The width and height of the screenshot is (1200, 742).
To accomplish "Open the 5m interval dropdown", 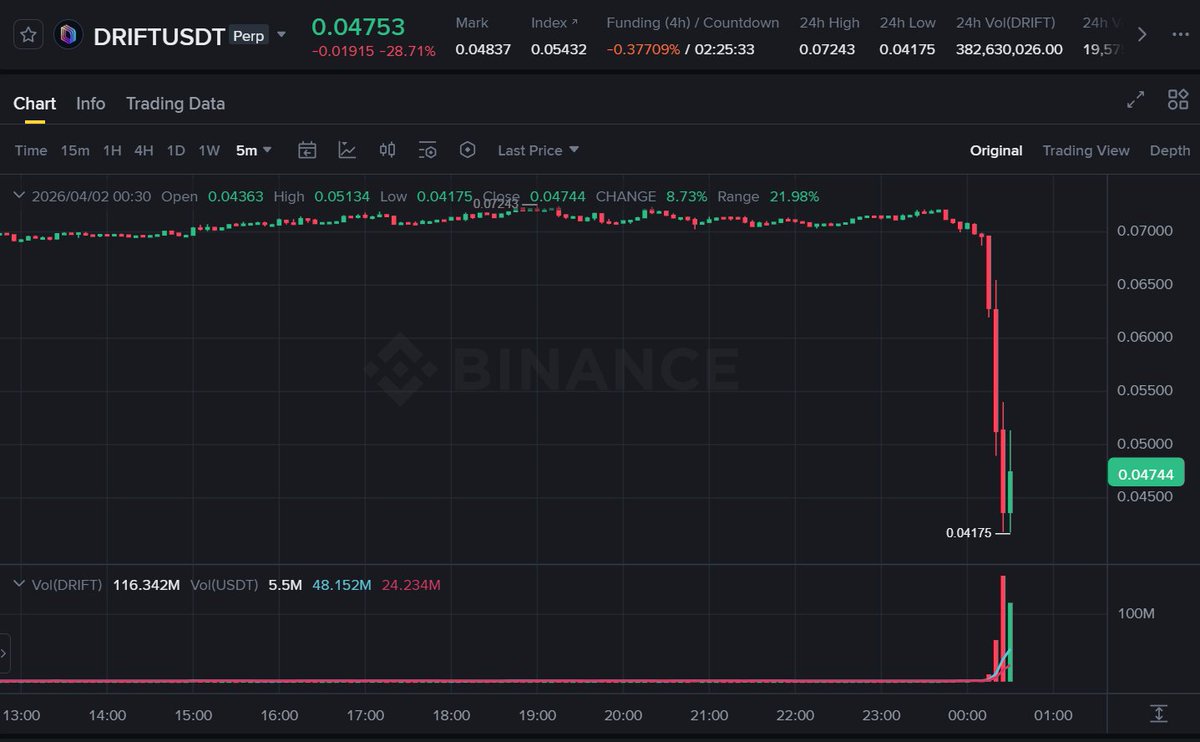I will pos(254,150).
